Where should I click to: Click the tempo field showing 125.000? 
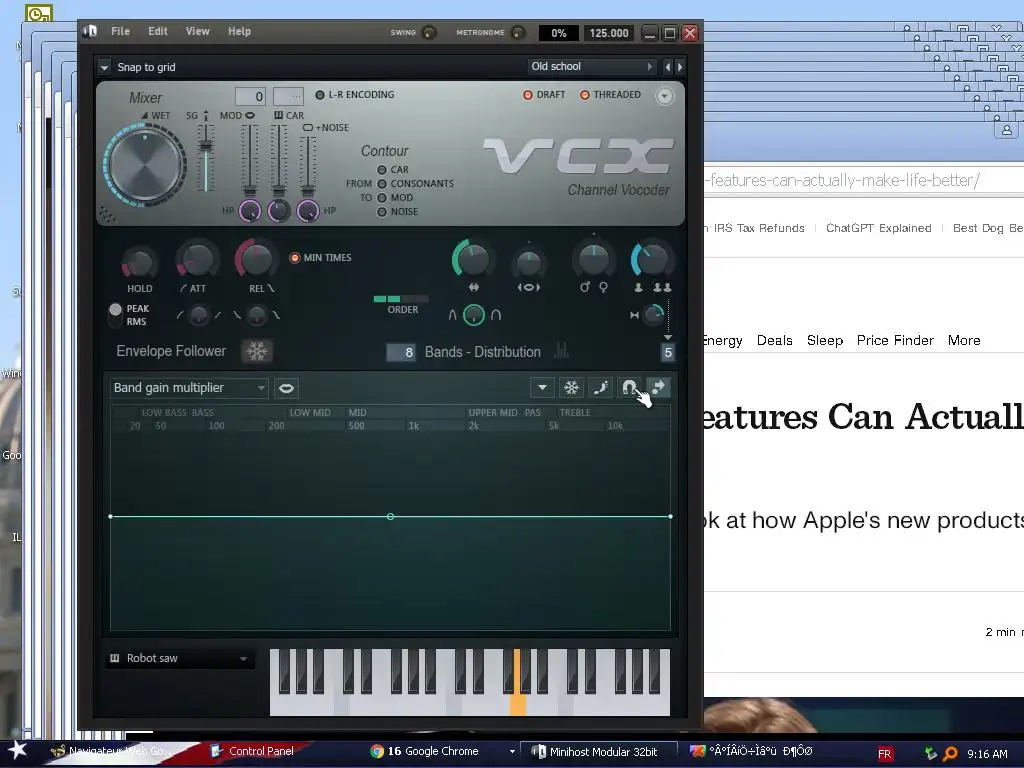click(x=609, y=33)
